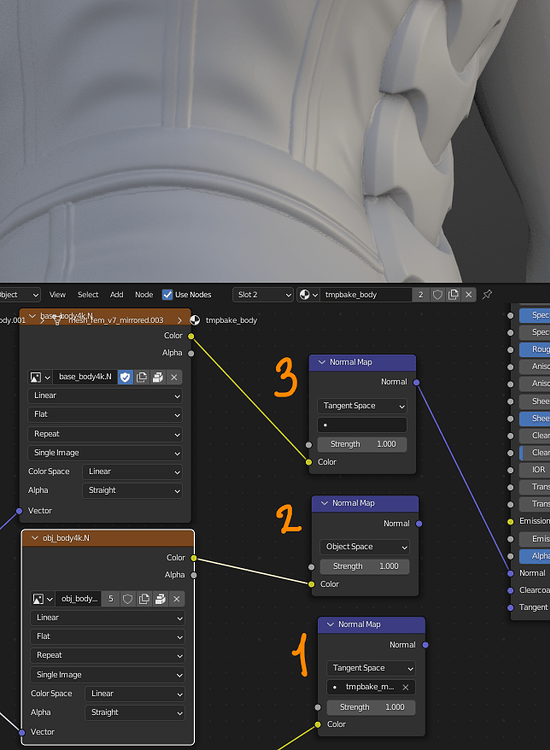550x750 pixels.
Task: Toggle the Use Nodes checkbox
Action: [167, 295]
